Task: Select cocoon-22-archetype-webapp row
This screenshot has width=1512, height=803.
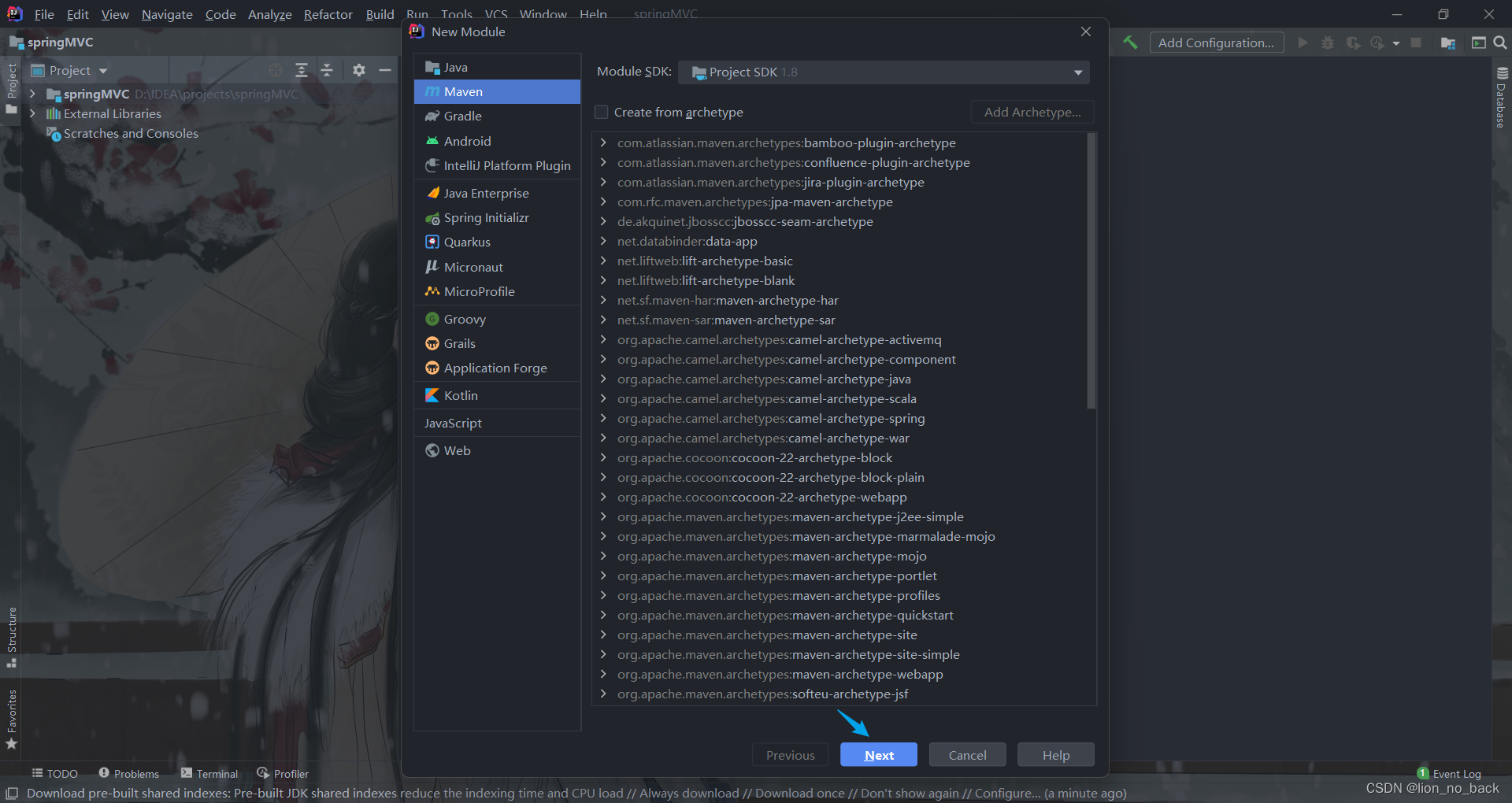Action: point(839,497)
